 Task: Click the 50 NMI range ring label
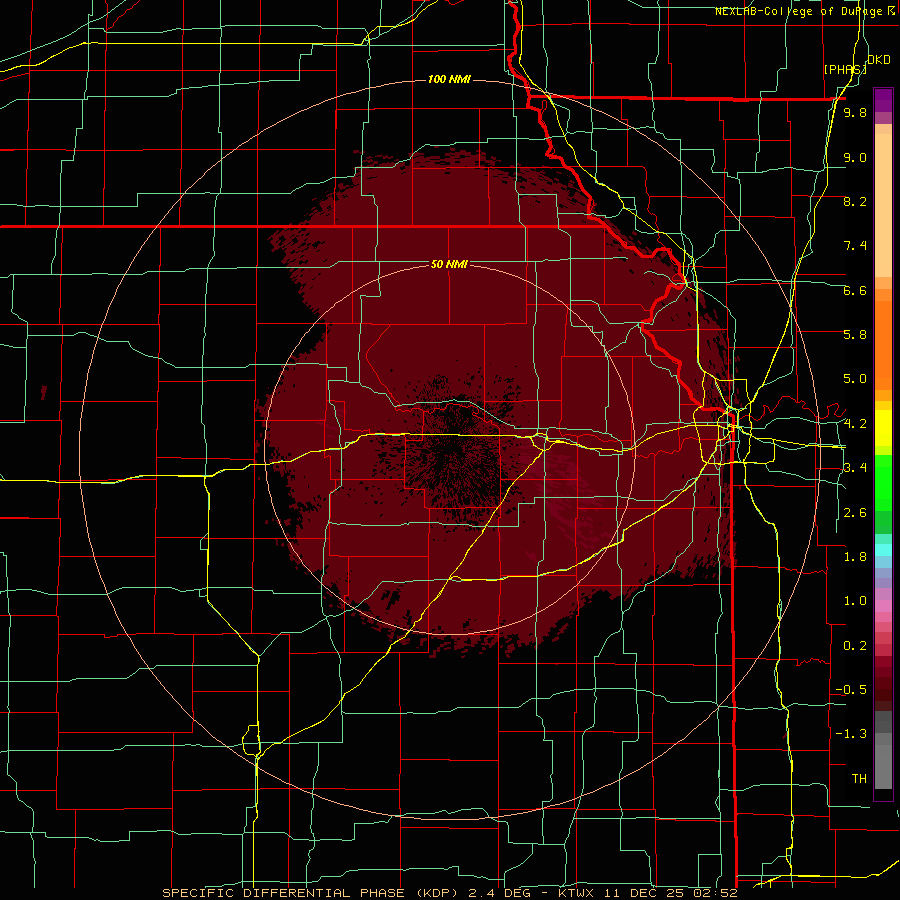(x=449, y=264)
